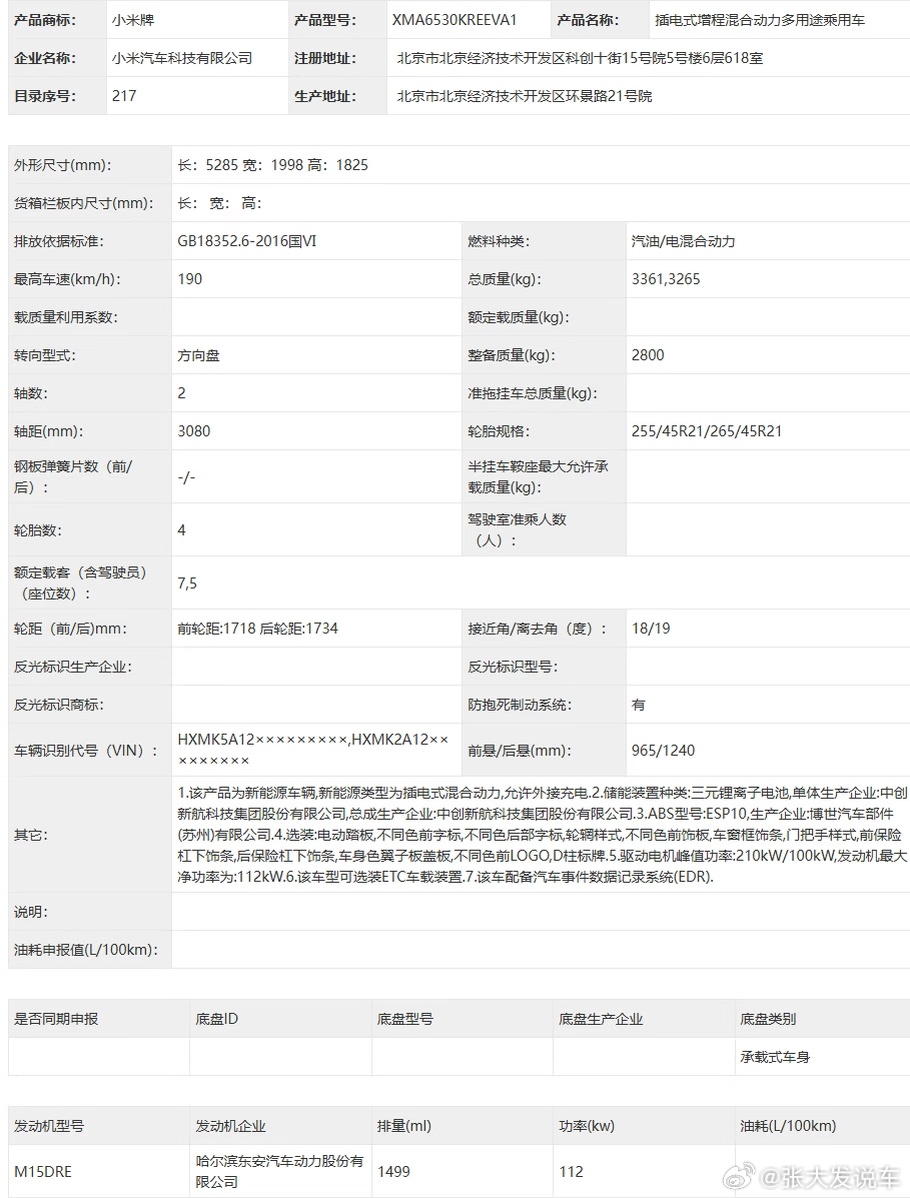The width and height of the screenshot is (910, 1198).
Task: Select tire spec 255/45R21/265/45R21
Action: coord(707,431)
